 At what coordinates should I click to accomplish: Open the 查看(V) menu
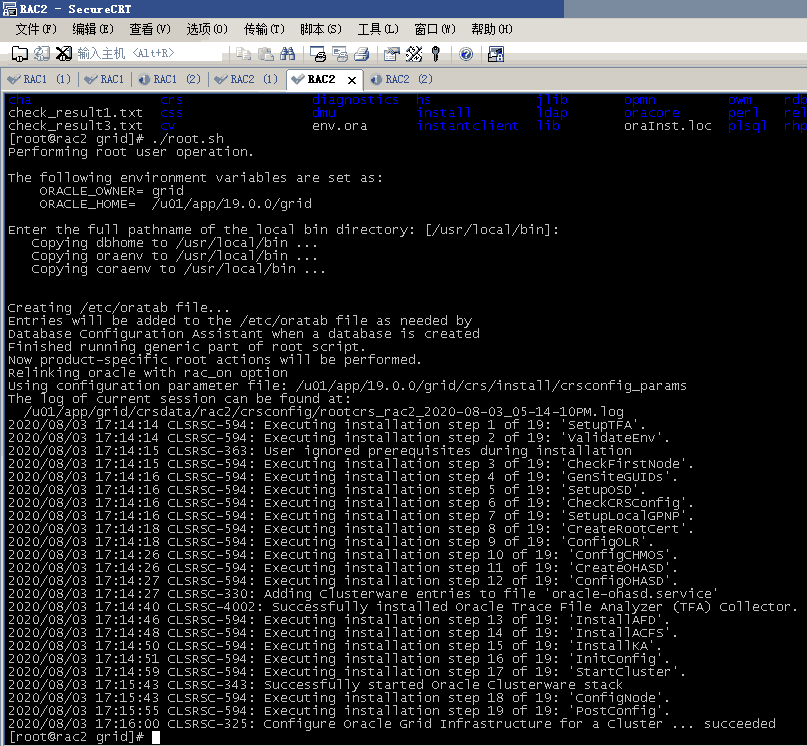(150, 29)
